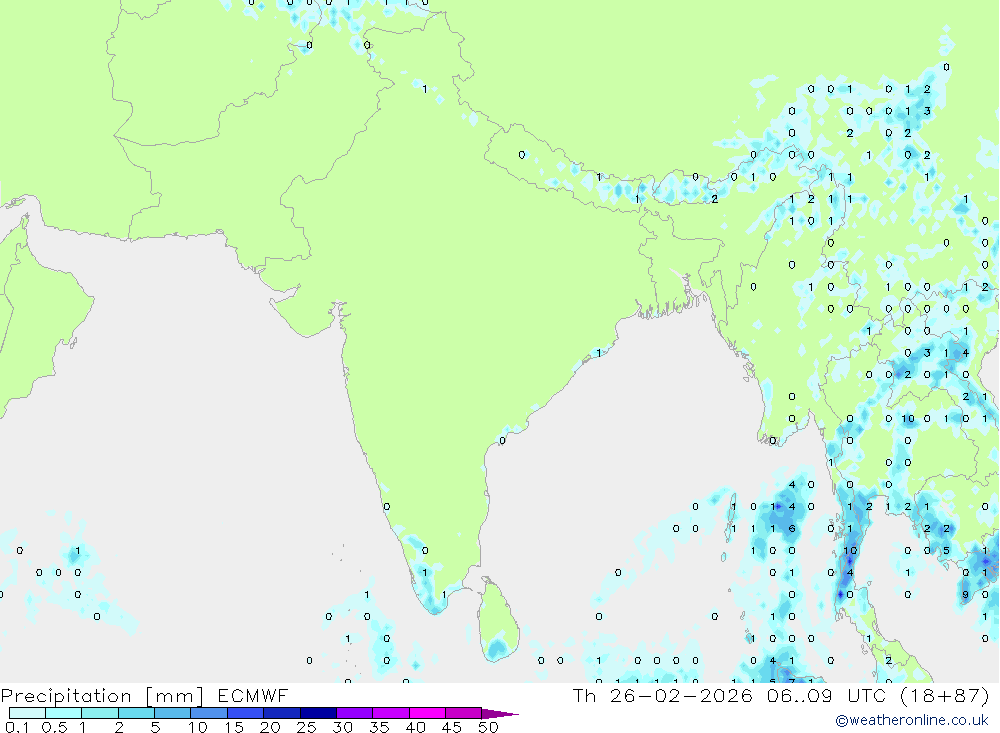The width and height of the screenshot is (1000, 733).
Task: Select the 2–5 mm legend color box
Action: (x=136, y=713)
